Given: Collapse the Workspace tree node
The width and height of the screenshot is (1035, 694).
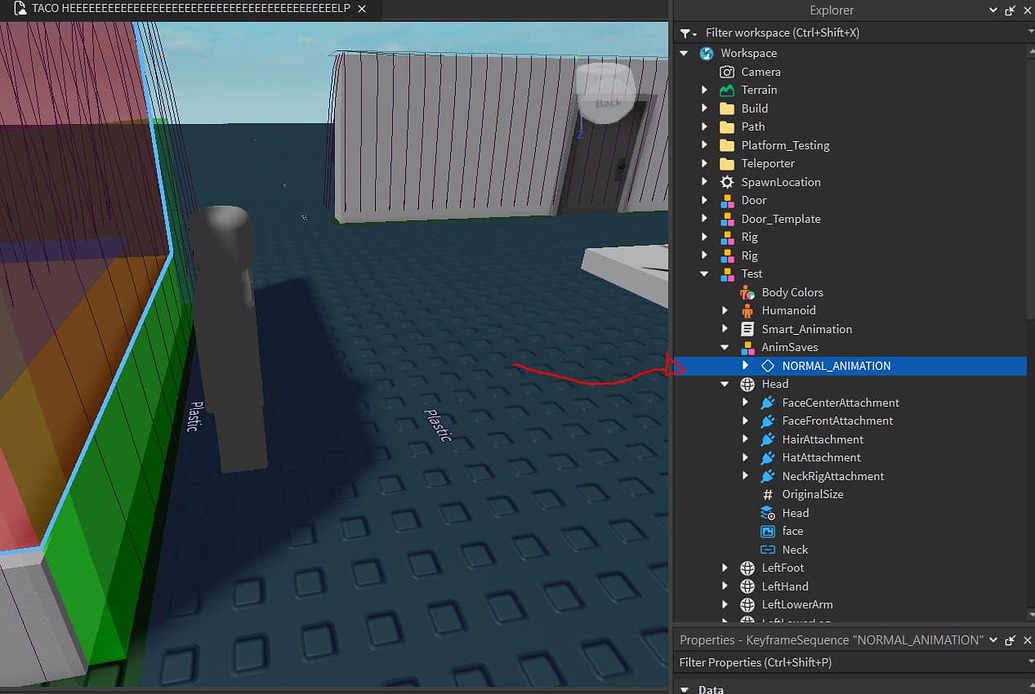Looking at the screenshot, I should (682, 53).
